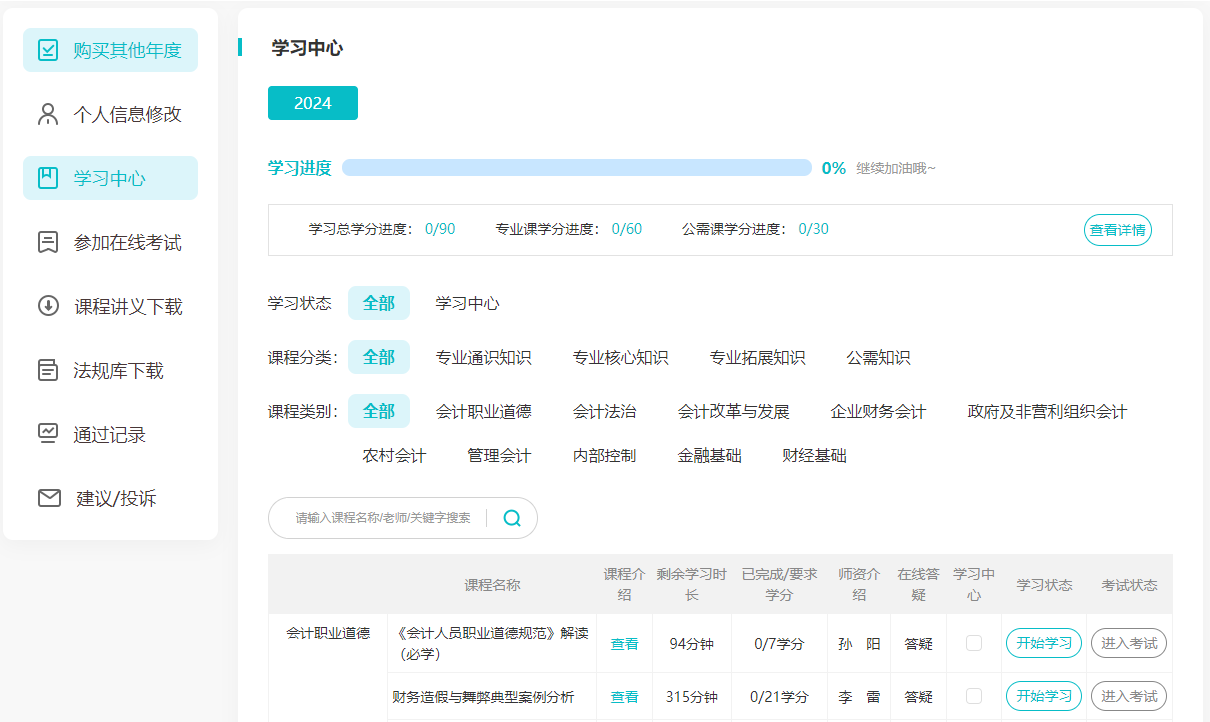The height and width of the screenshot is (722, 1210).
Task: Click the 学习进度 progress bar
Action: click(576, 167)
